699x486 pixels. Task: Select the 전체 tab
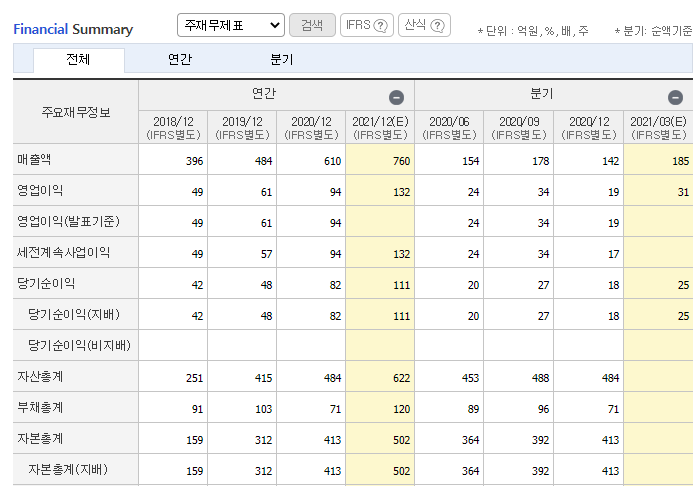click(x=78, y=60)
